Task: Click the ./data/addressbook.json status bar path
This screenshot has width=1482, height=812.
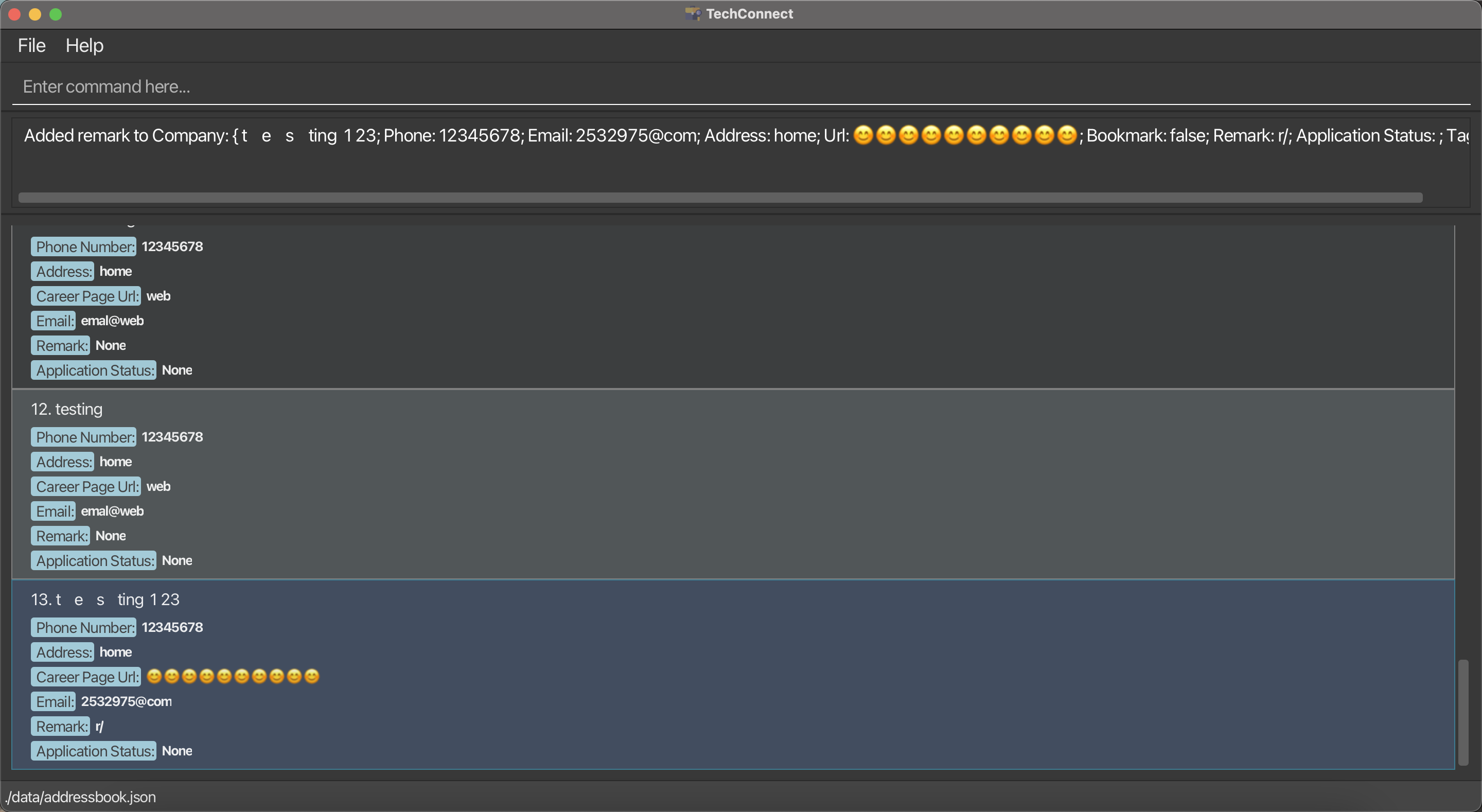Action: (81, 797)
